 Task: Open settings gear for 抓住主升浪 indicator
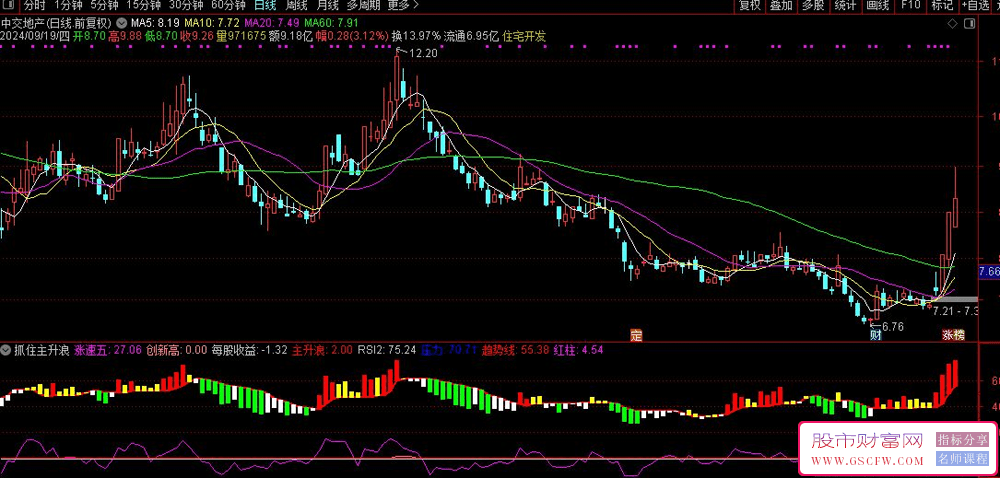[x=8, y=351]
